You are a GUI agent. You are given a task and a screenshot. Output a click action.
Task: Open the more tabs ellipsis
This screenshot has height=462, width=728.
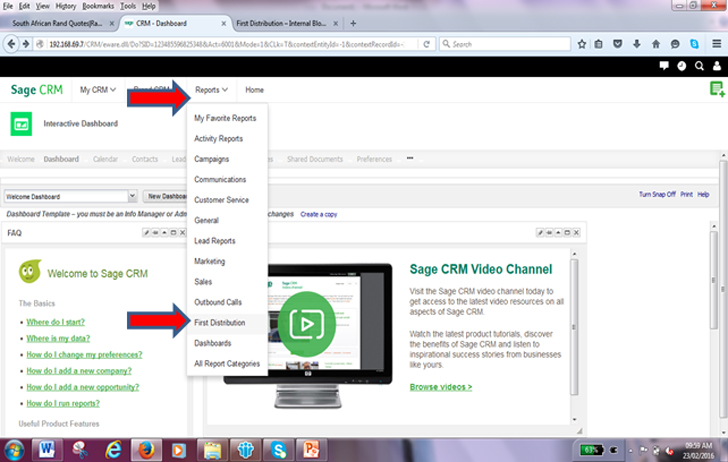[x=410, y=158]
